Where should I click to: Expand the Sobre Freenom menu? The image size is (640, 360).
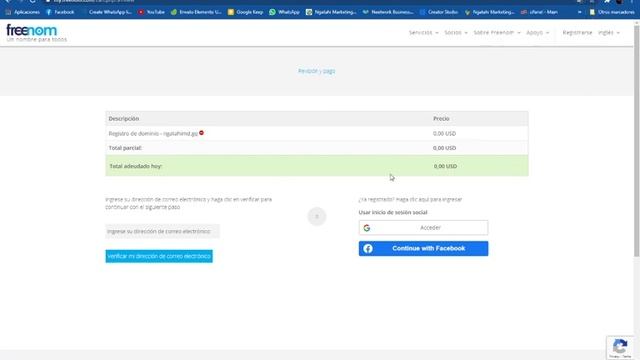497,32
